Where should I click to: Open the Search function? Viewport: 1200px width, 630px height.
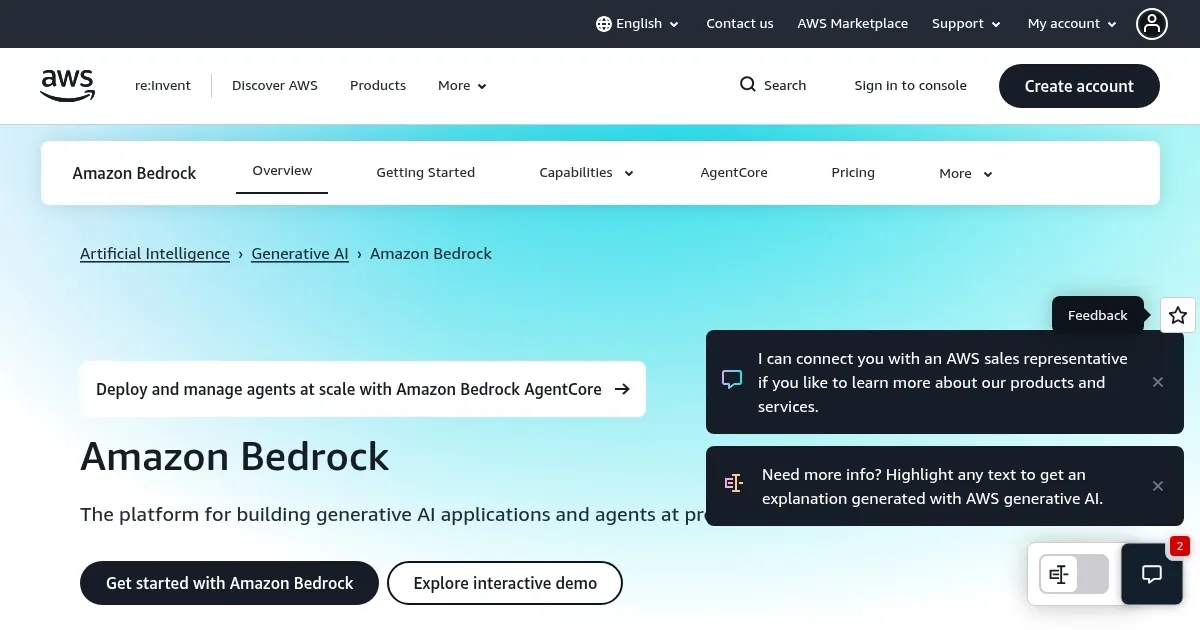click(772, 85)
